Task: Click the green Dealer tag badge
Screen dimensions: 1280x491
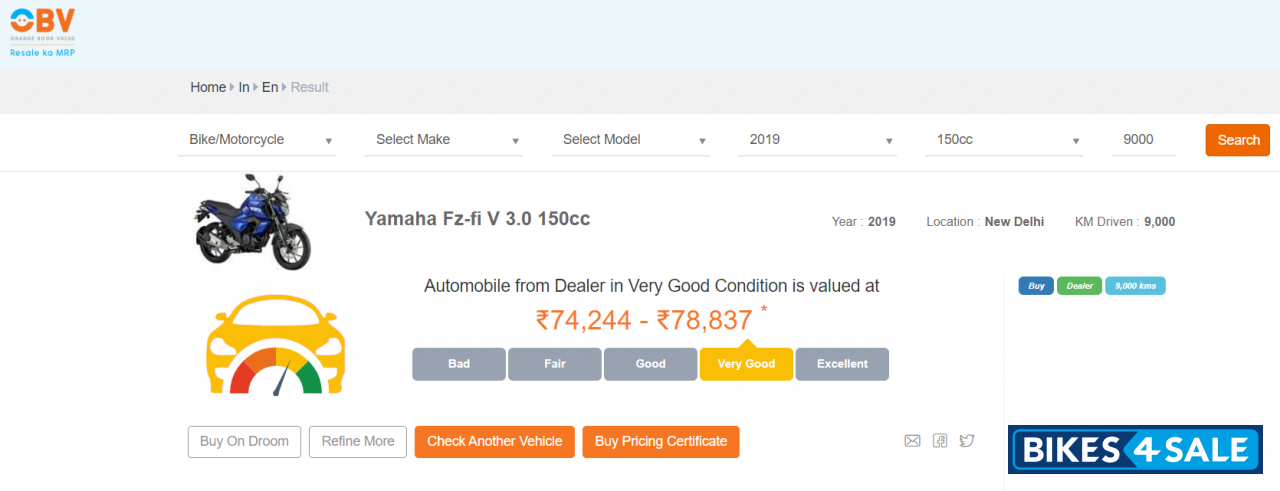Action: click(x=1079, y=286)
